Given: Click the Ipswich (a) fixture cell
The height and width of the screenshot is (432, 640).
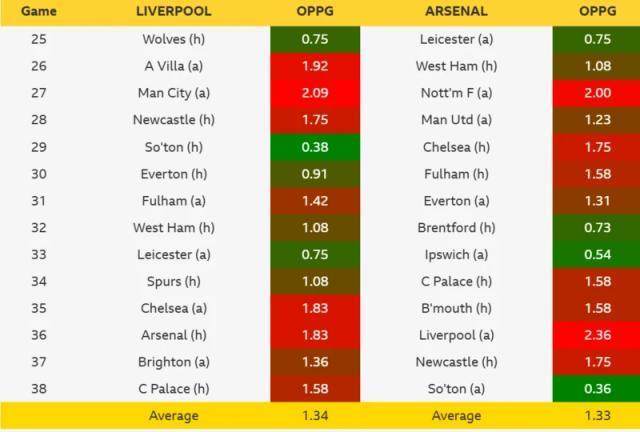Looking at the screenshot, I should 456,254.
